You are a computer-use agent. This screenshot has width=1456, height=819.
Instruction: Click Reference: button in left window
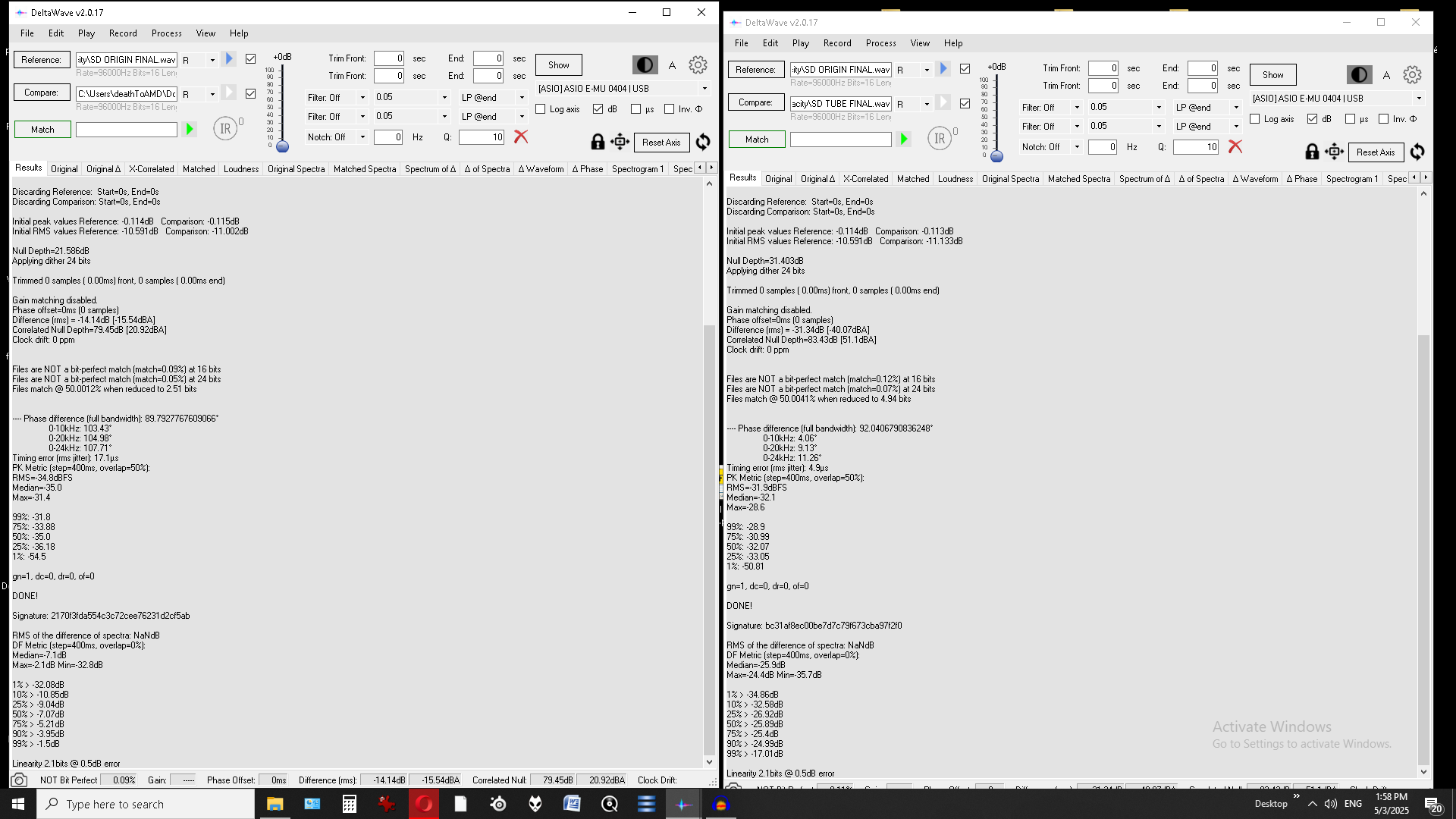pyautogui.click(x=41, y=60)
